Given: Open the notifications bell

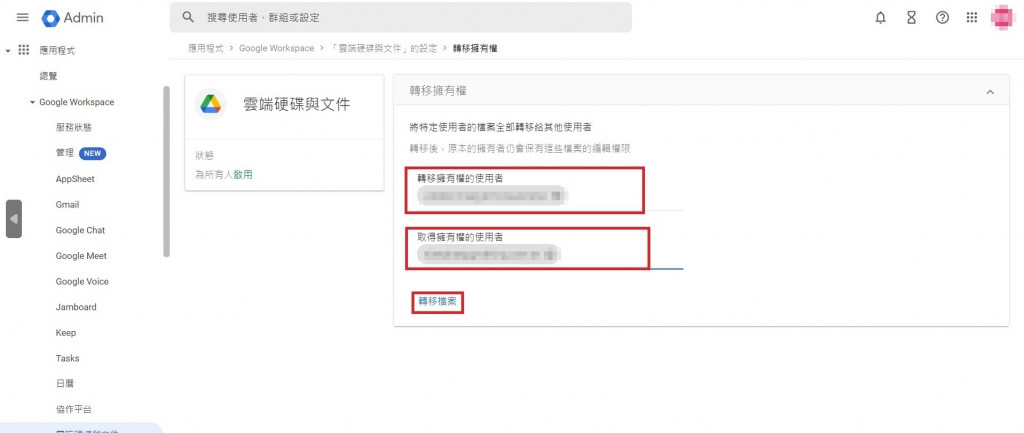Looking at the screenshot, I should 880,18.
